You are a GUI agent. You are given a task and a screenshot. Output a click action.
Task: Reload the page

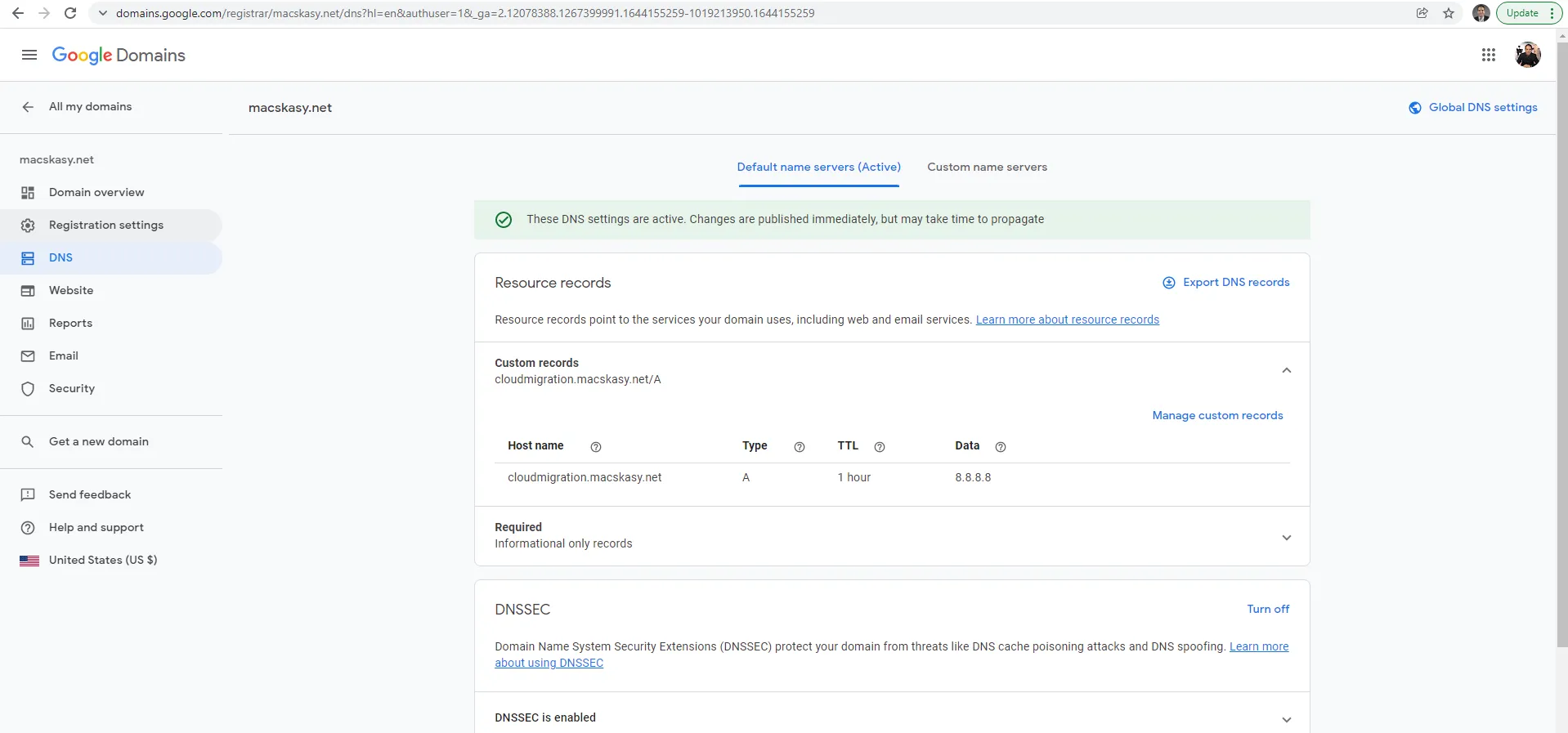[70, 13]
